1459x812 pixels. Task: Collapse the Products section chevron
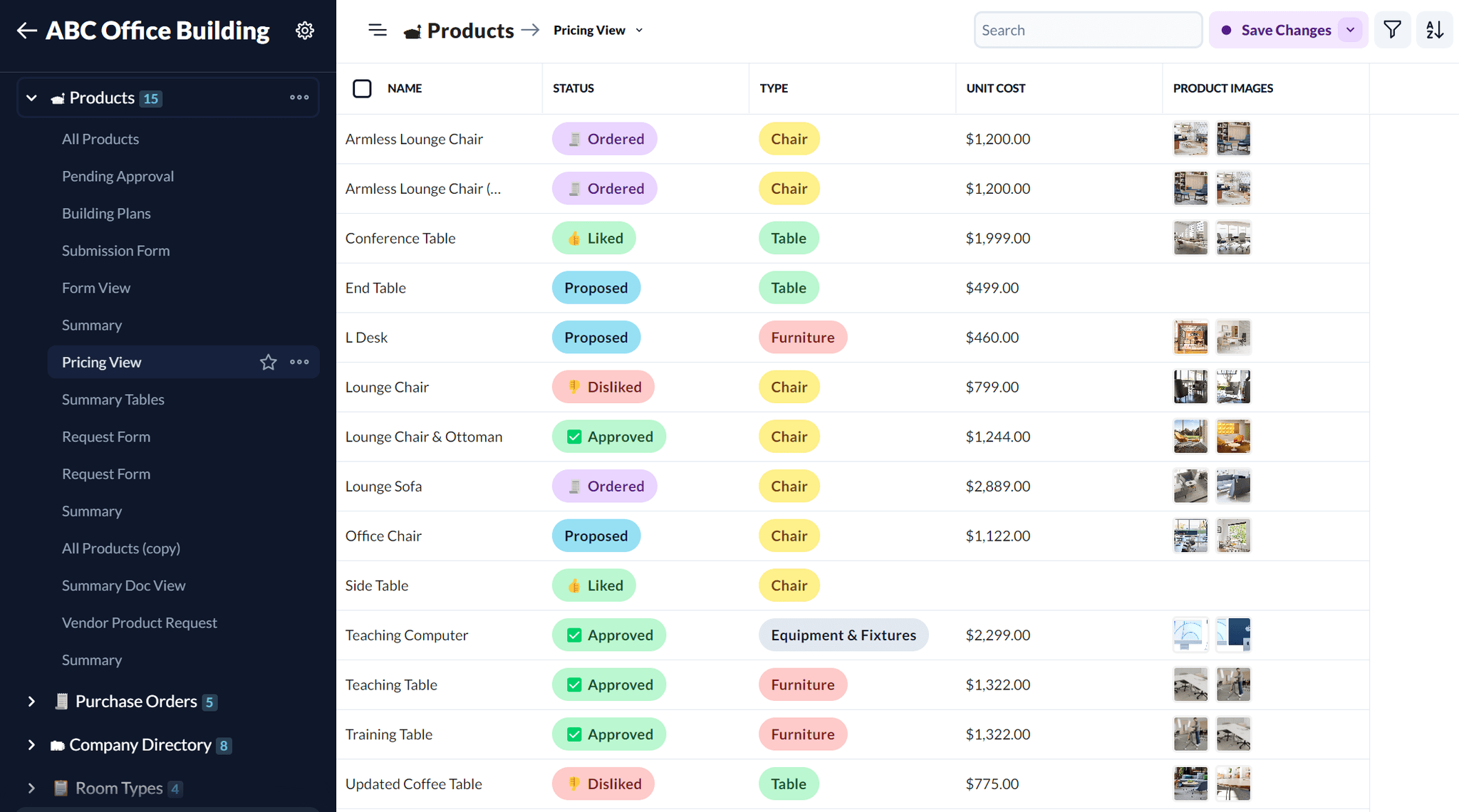31,98
